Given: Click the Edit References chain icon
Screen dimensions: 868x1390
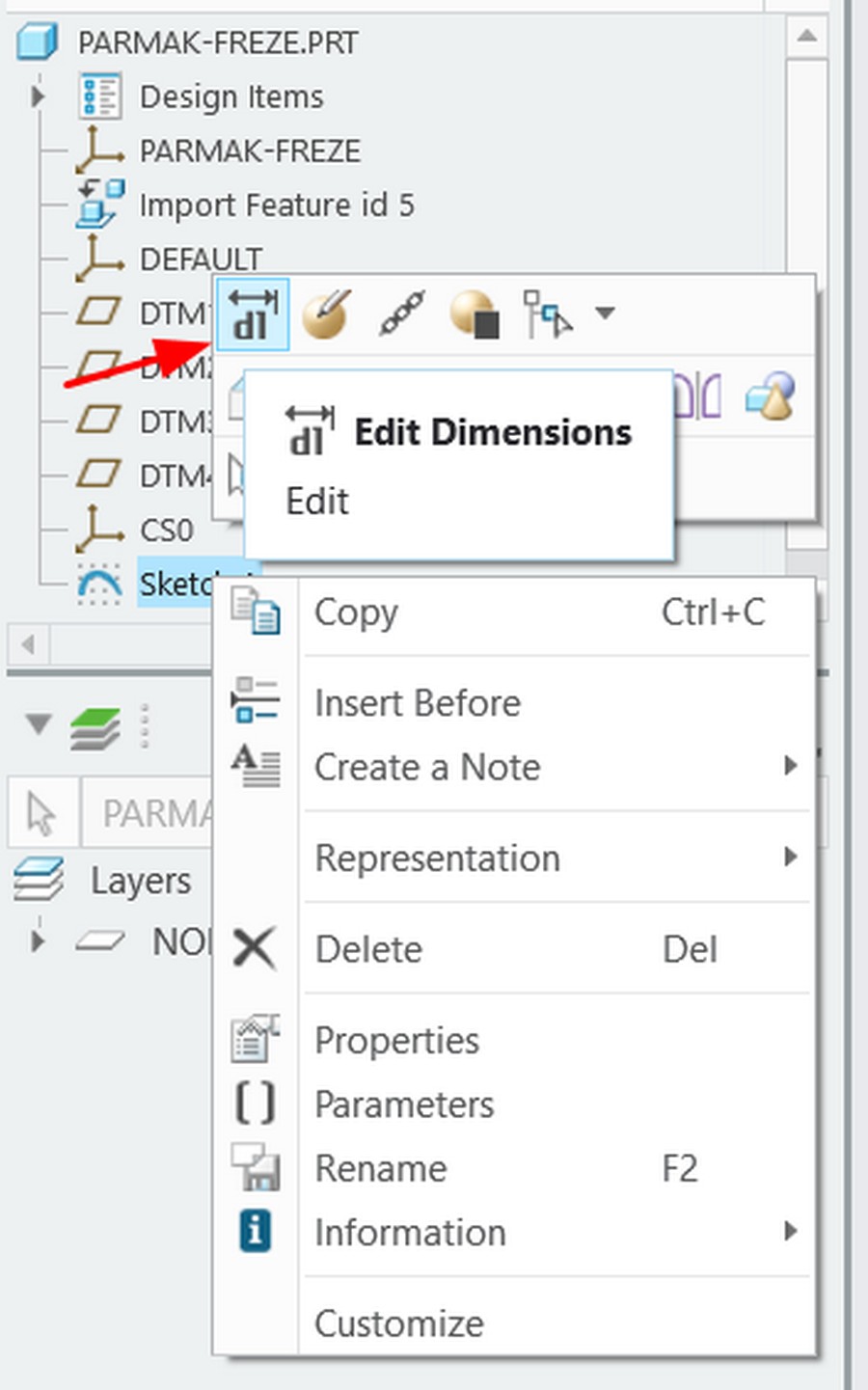Looking at the screenshot, I should (401, 314).
